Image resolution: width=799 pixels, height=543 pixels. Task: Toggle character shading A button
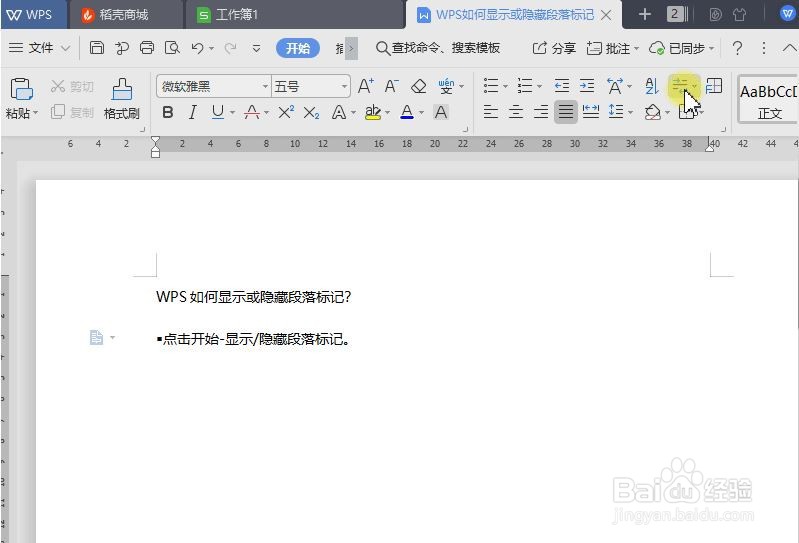click(441, 112)
